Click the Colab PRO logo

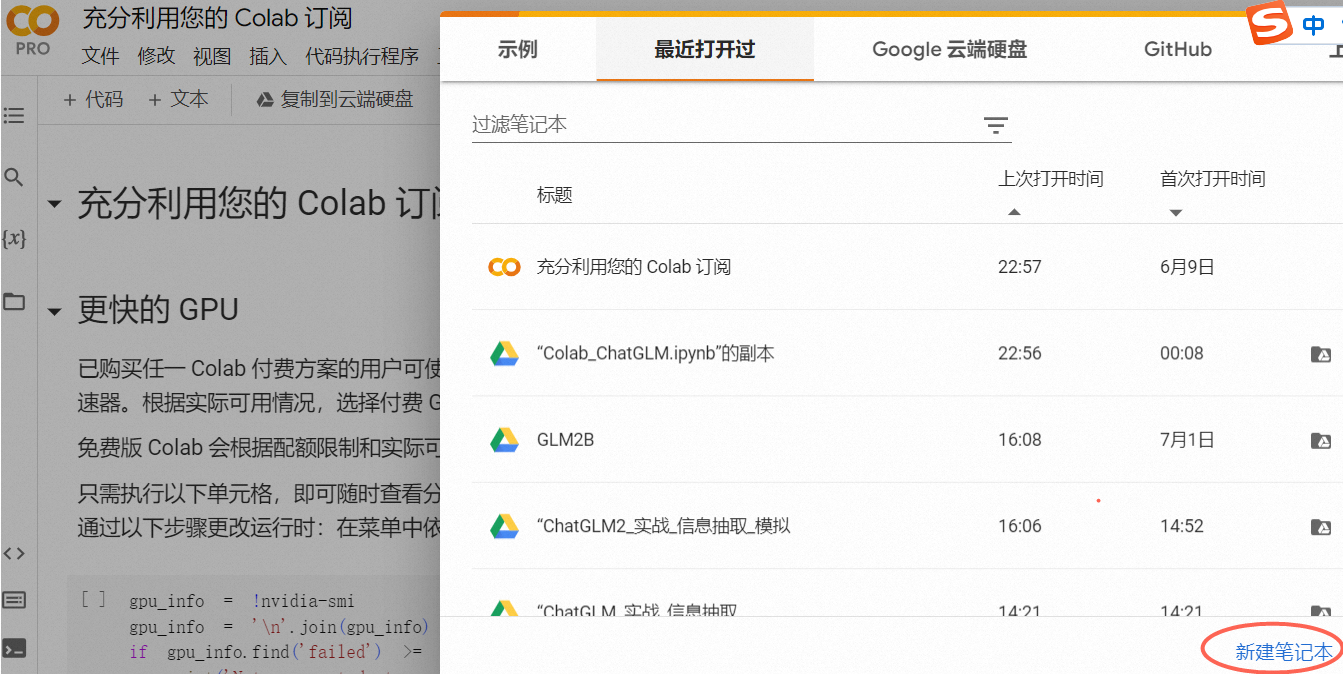(x=33, y=31)
